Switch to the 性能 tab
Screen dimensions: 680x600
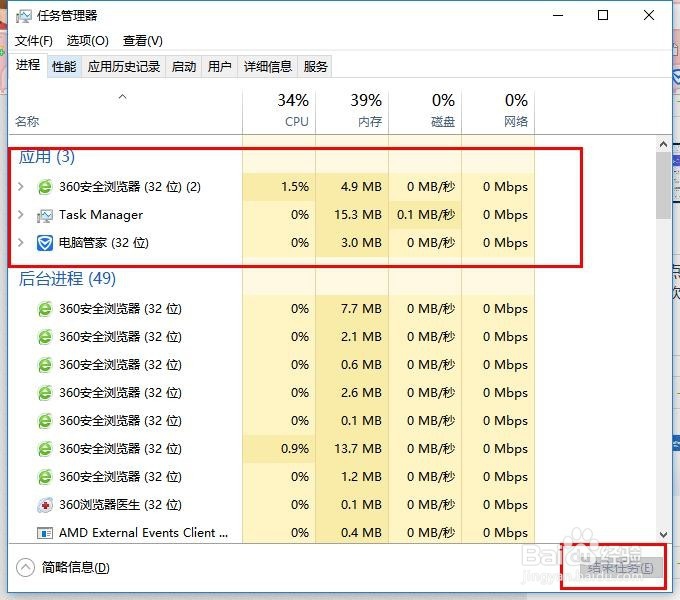pos(64,67)
